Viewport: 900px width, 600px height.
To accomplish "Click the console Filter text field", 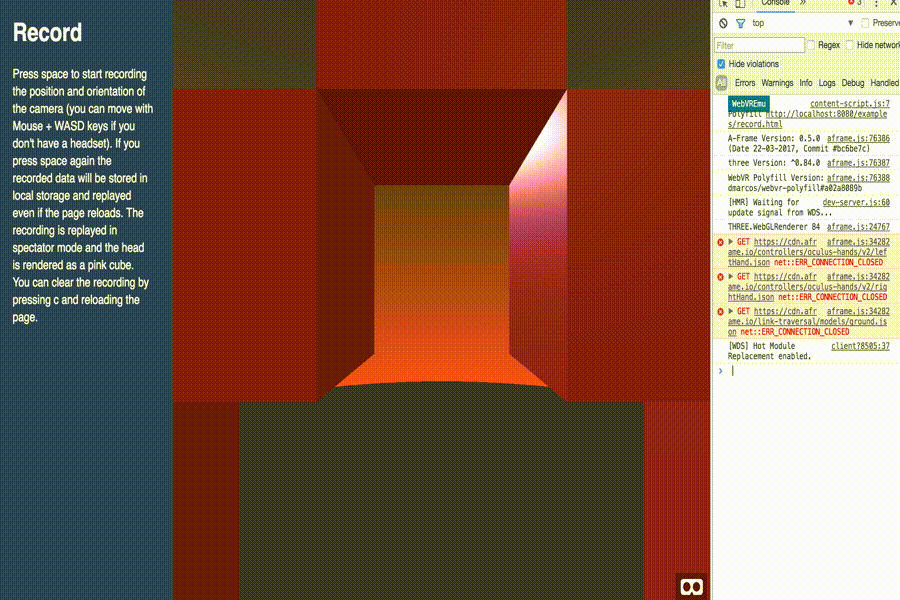I will [x=759, y=45].
